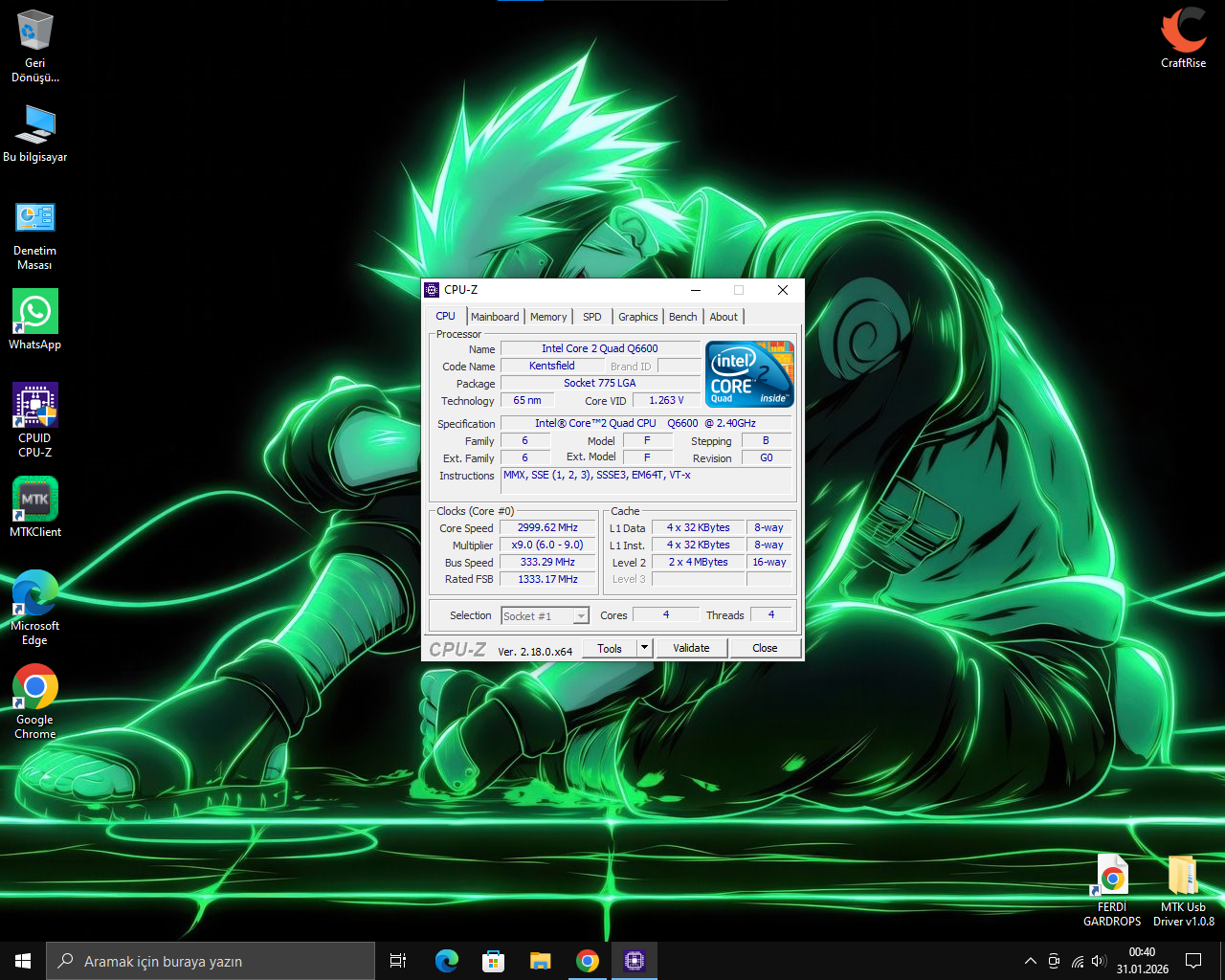Click the Close button in CPU-Z
This screenshot has height=980, width=1225.
coord(765,648)
